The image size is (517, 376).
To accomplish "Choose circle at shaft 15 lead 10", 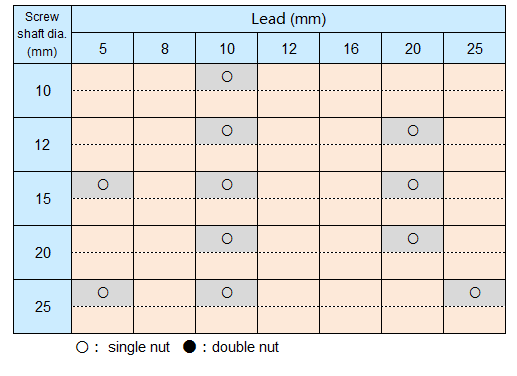I will click(227, 185).
